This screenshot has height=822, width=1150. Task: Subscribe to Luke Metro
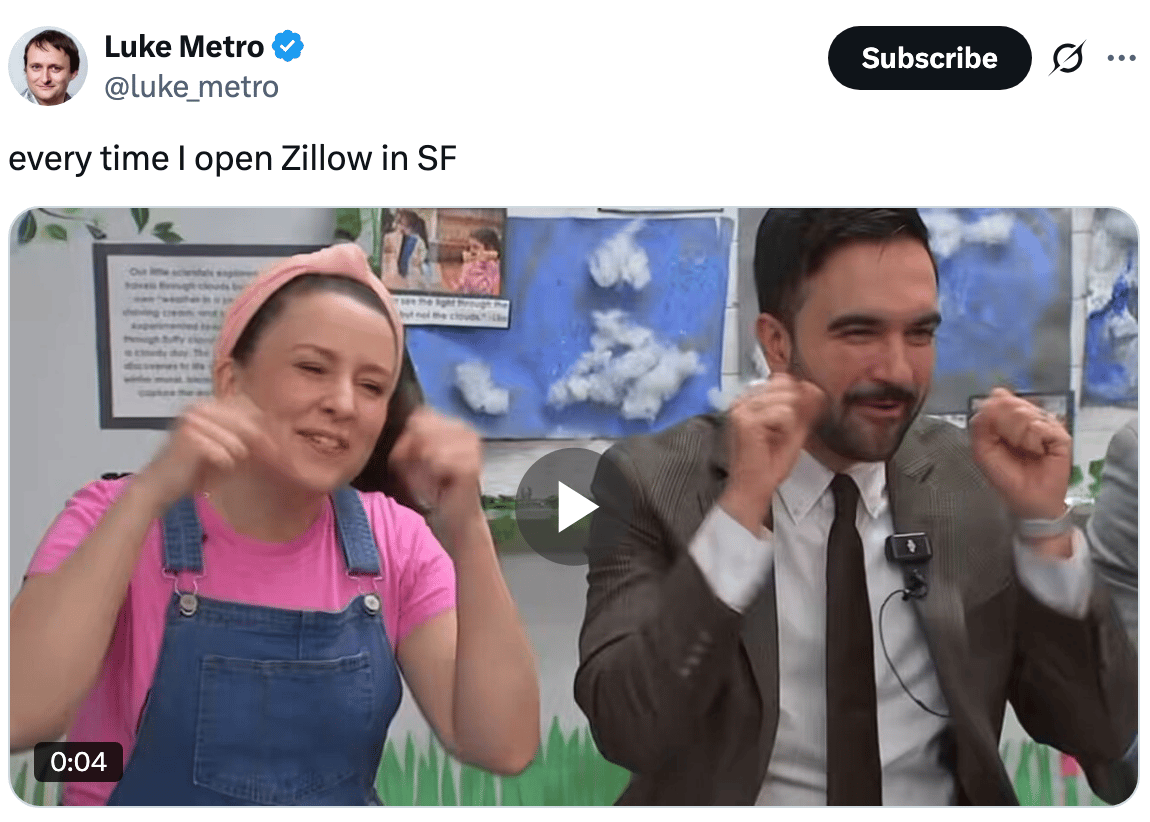click(929, 58)
